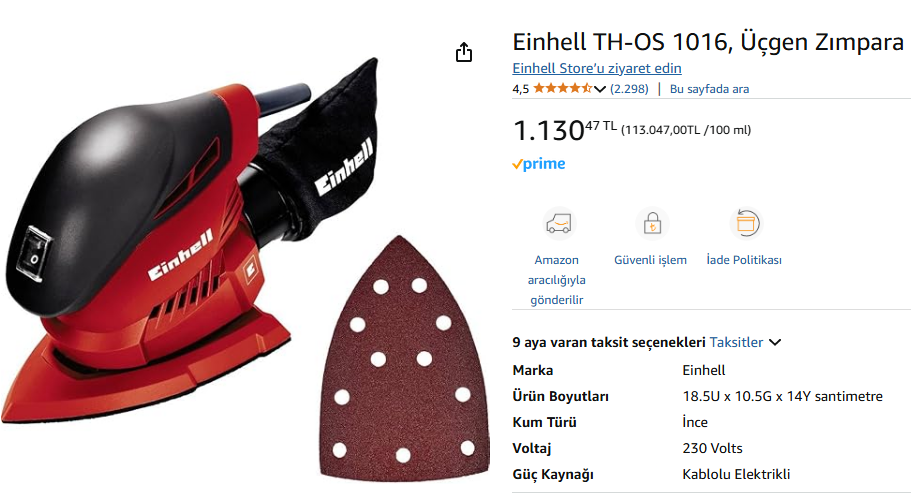Screen dimensions: 911x498
Task: Click the Prime logo badge
Action: click(539, 164)
